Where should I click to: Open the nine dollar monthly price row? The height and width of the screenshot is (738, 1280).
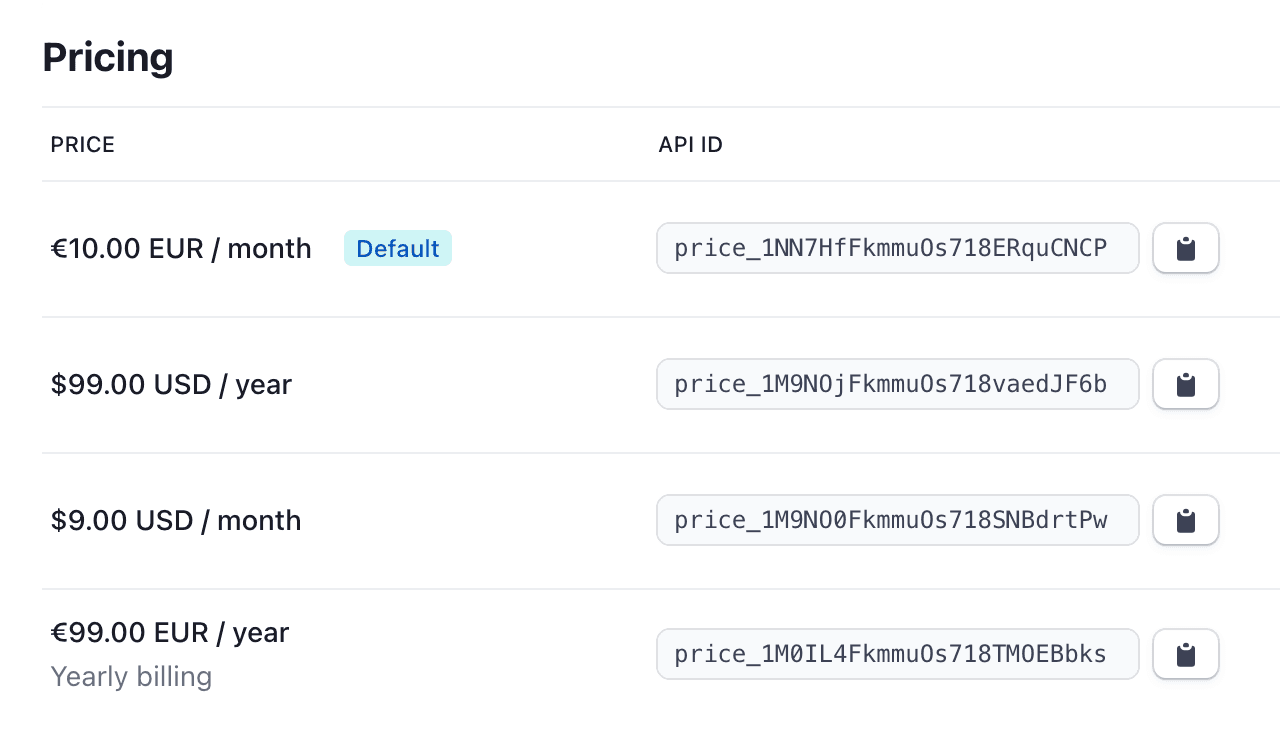pyautogui.click(x=661, y=521)
